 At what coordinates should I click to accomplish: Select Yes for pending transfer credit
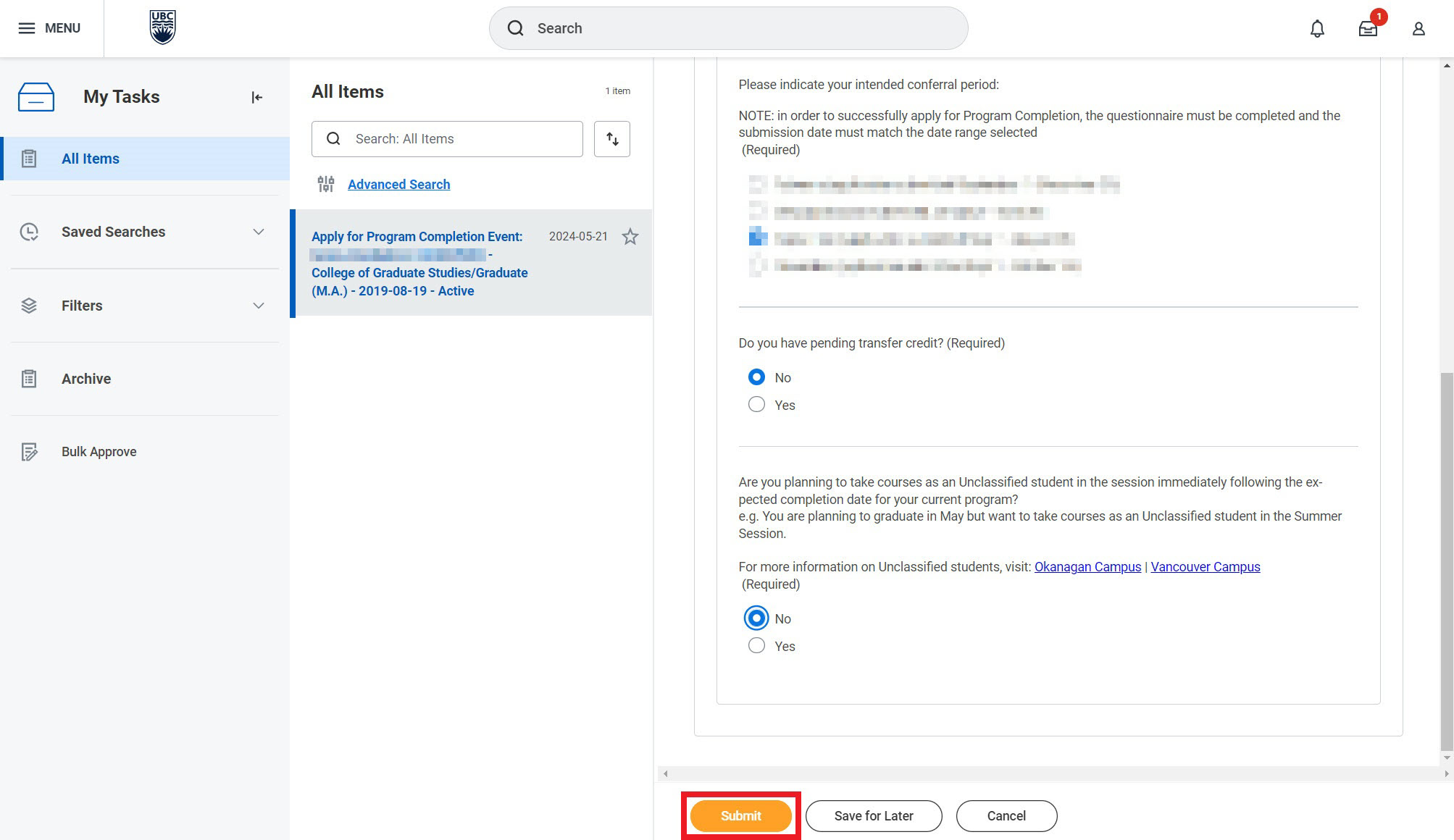pyautogui.click(x=756, y=405)
